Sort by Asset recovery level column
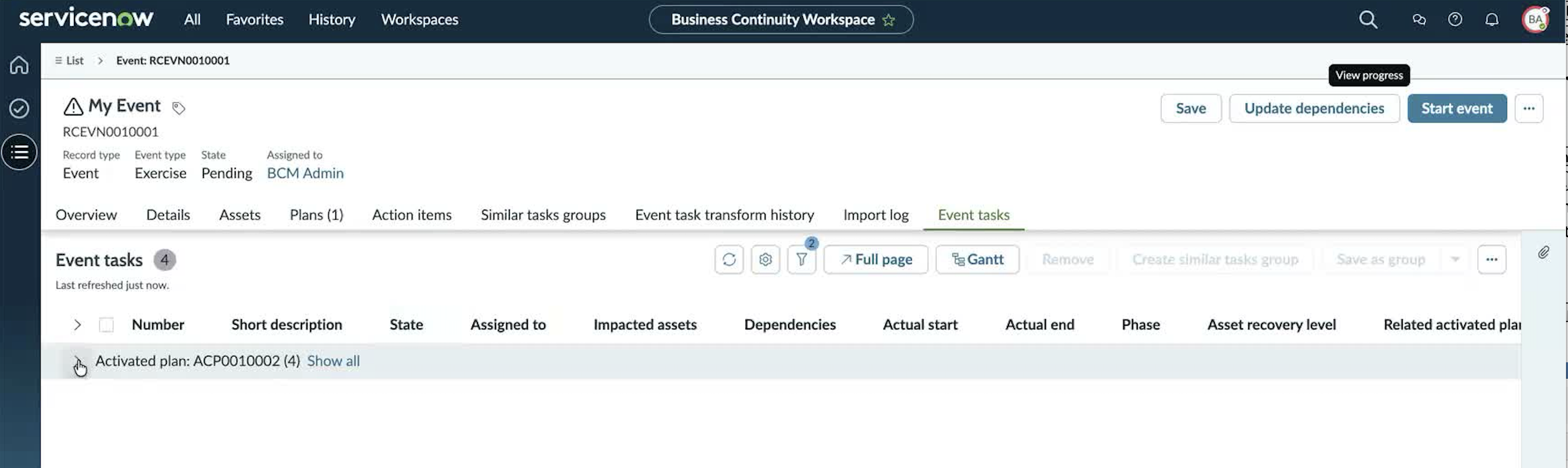Image resolution: width=1568 pixels, height=468 pixels. [1272, 325]
